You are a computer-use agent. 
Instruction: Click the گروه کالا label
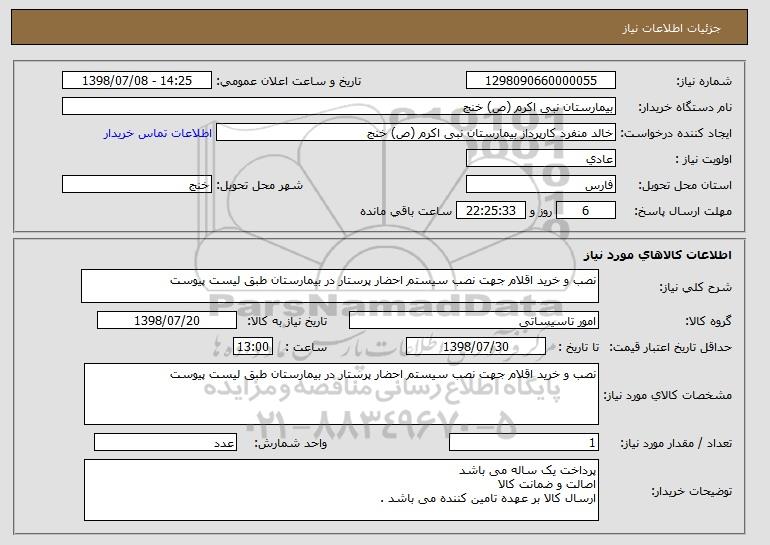[708, 321]
